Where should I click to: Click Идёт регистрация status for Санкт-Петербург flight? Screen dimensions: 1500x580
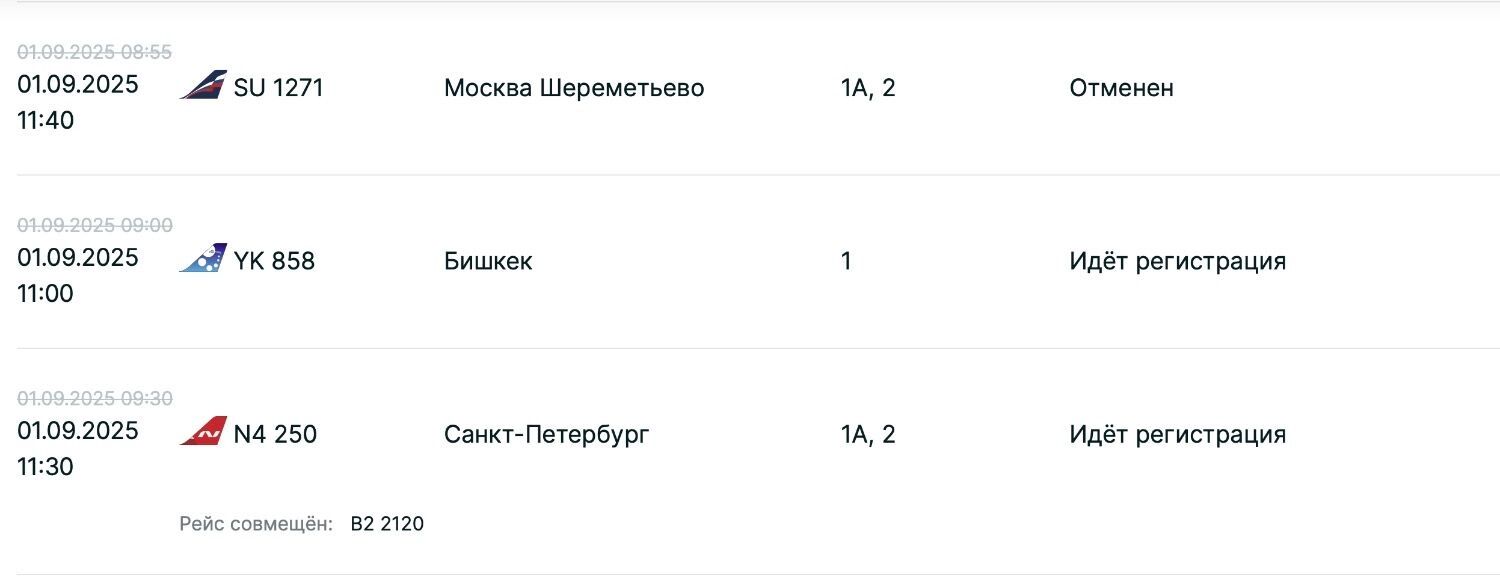pyautogui.click(x=1177, y=435)
